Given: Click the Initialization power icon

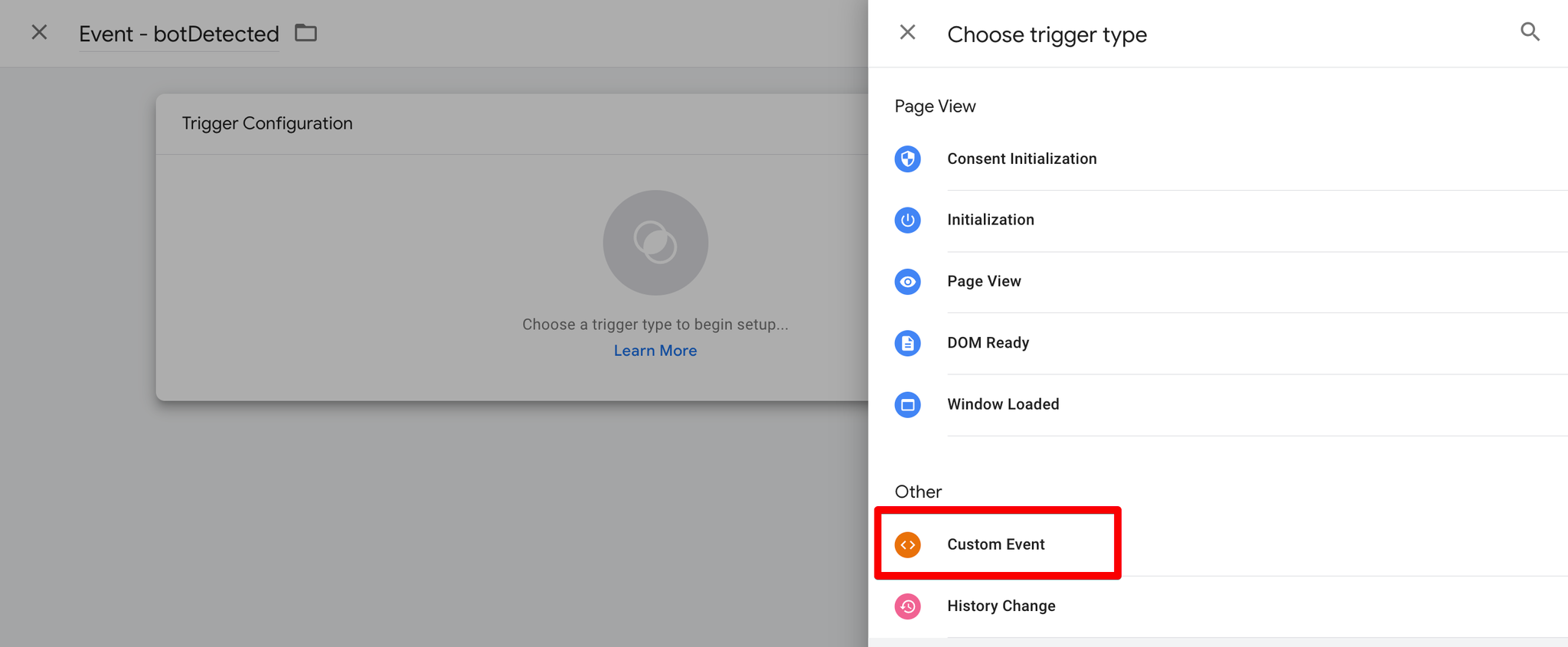Looking at the screenshot, I should point(907,220).
